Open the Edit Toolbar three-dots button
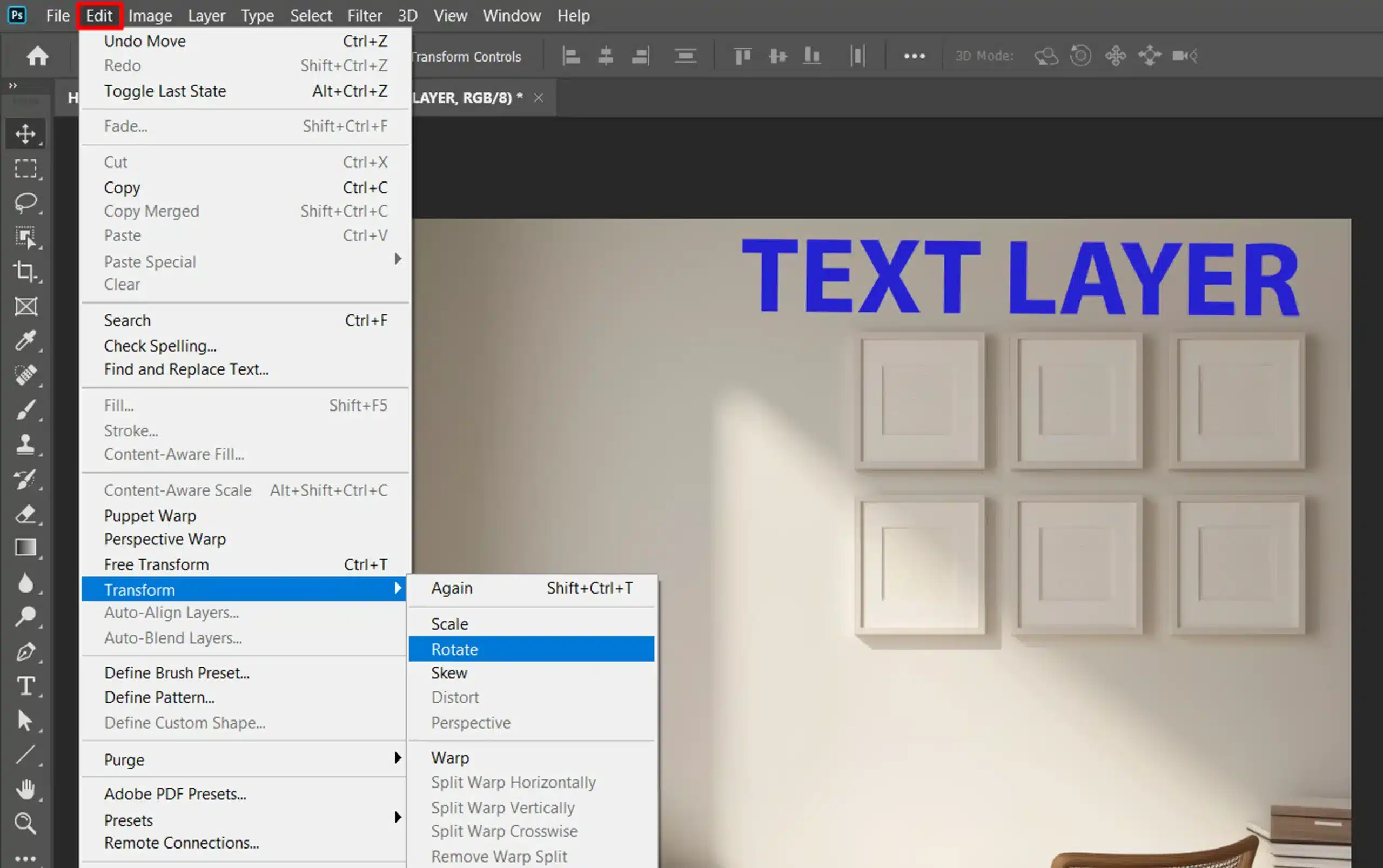Image resolution: width=1383 pixels, height=868 pixels. 25,858
